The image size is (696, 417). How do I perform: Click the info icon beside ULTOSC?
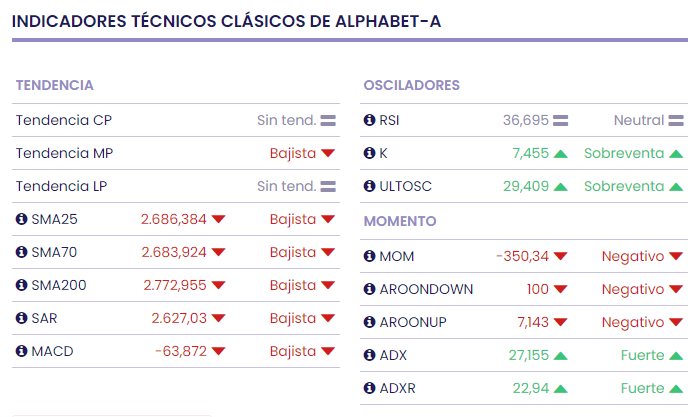coord(370,186)
